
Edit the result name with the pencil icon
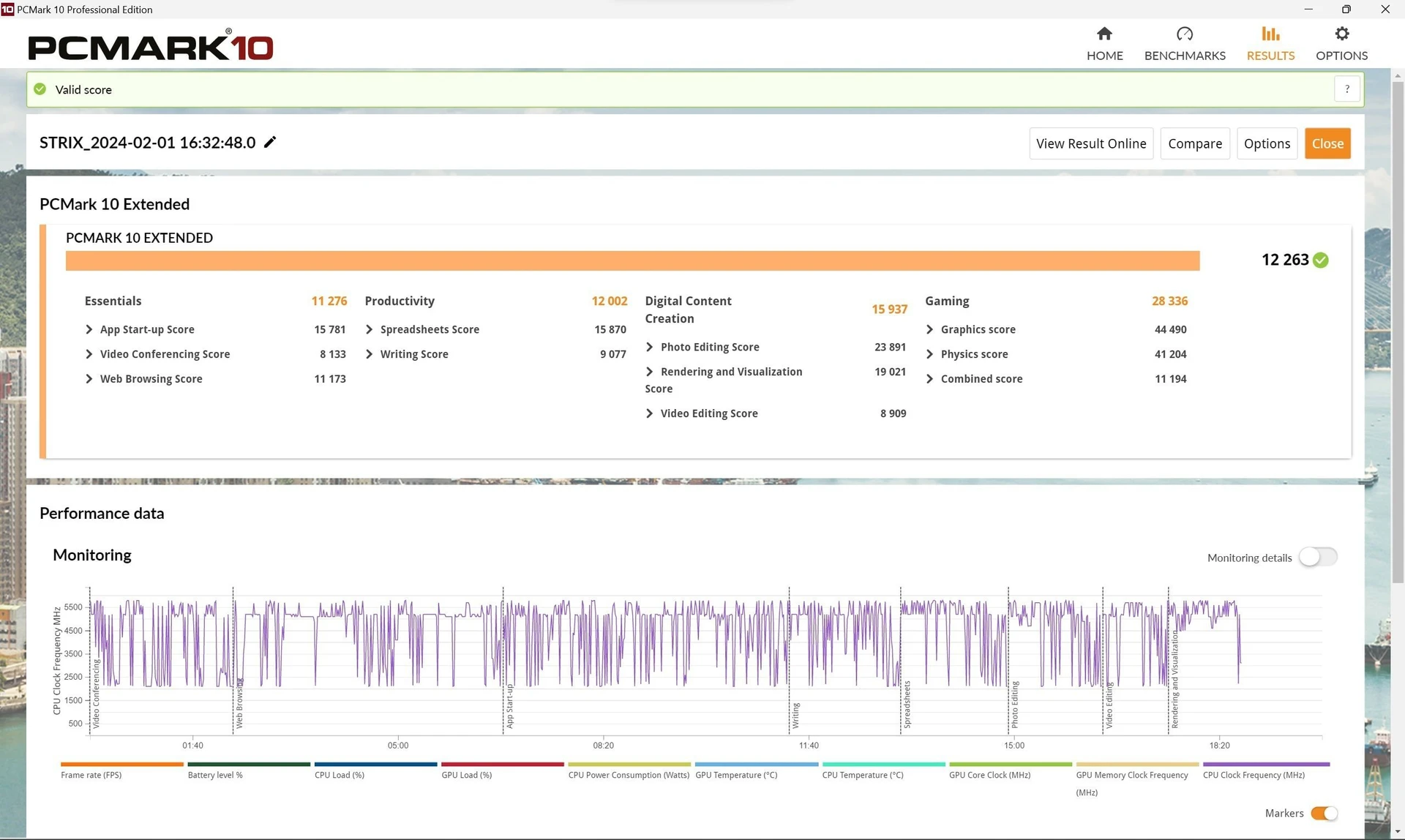pyautogui.click(x=270, y=142)
